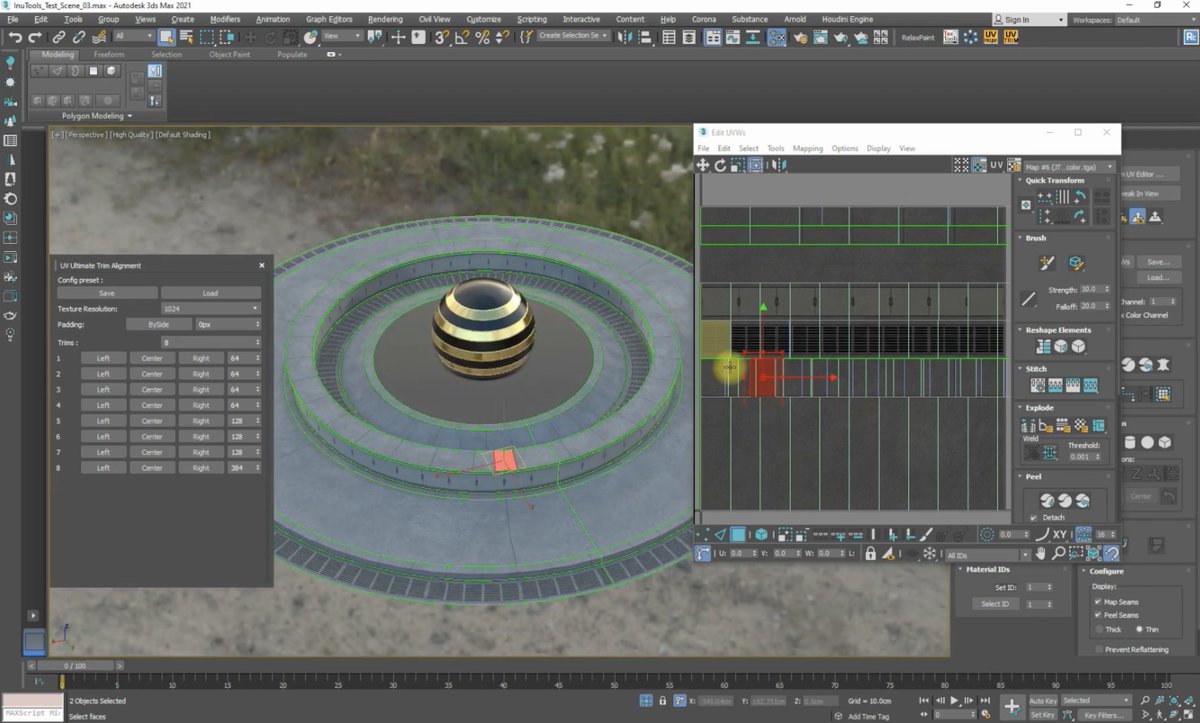Open the Selected key filter dropdown
This screenshot has height=723, width=1200.
click(x=1096, y=700)
